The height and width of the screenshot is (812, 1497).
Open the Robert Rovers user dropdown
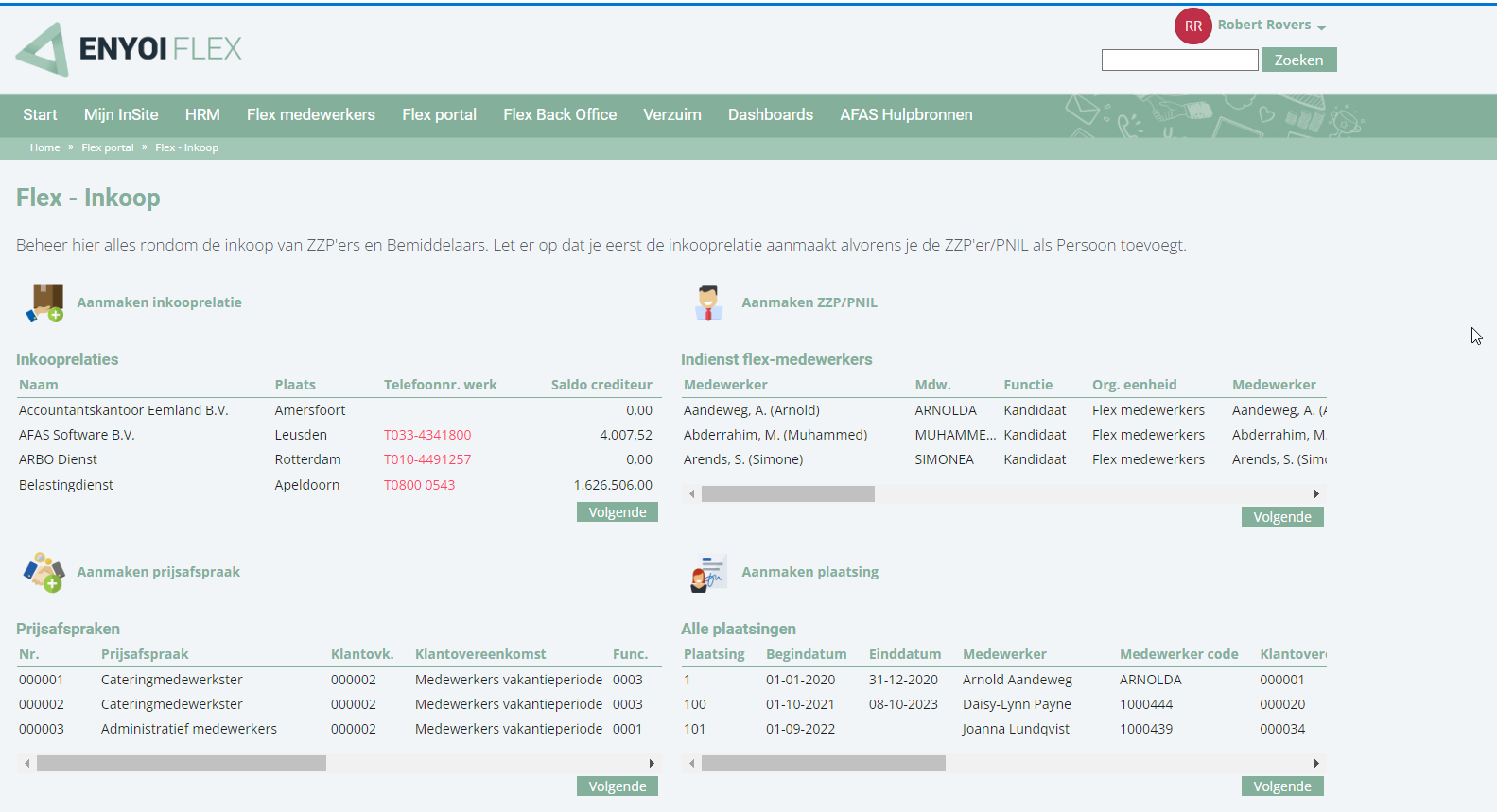[1272, 26]
